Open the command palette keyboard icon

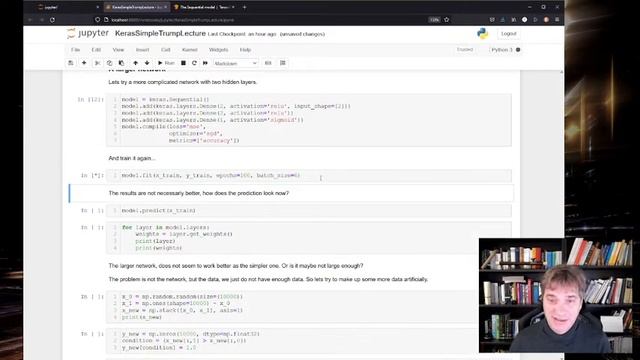pyautogui.click(x=268, y=63)
